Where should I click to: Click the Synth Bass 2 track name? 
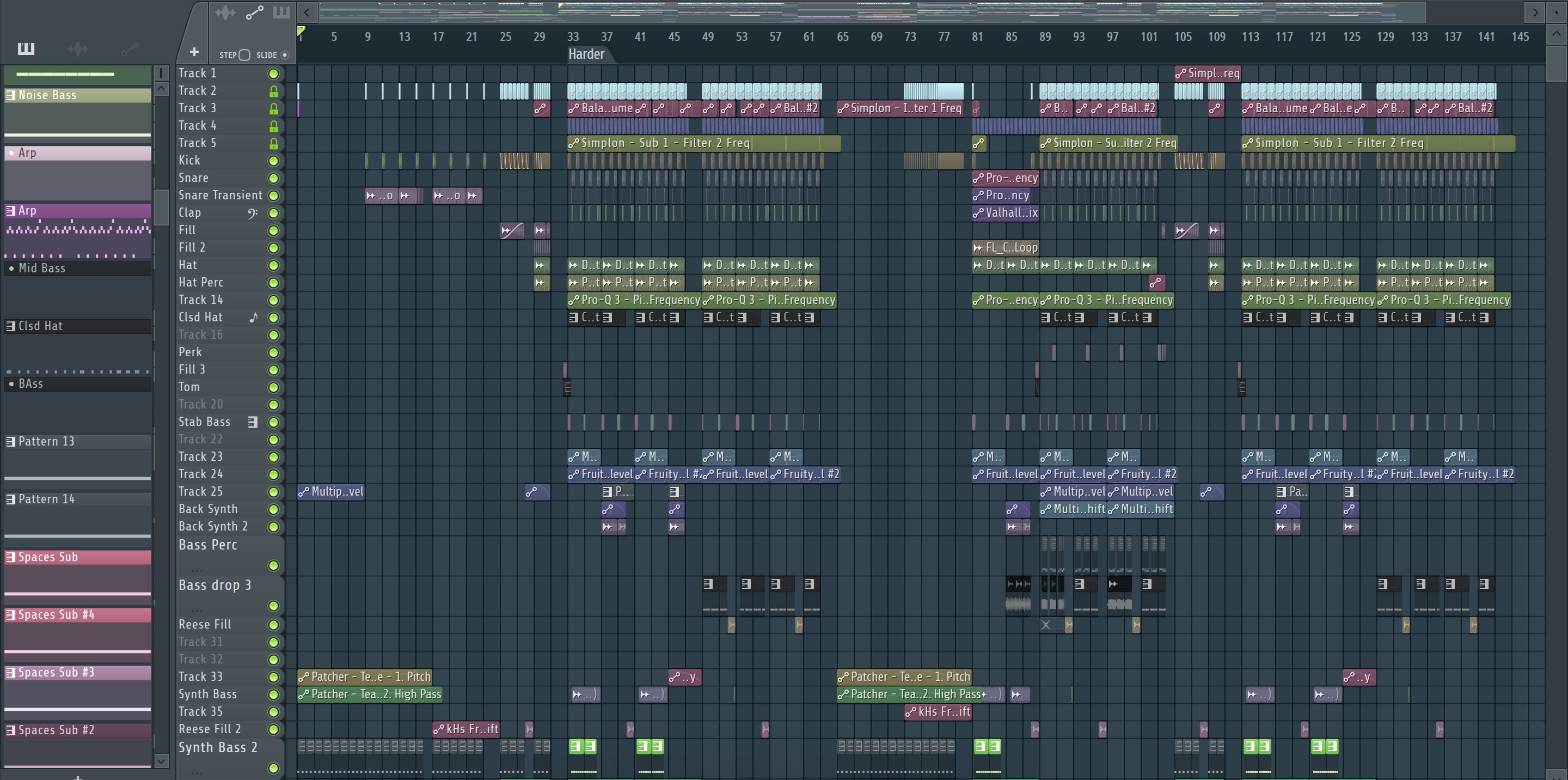218,747
